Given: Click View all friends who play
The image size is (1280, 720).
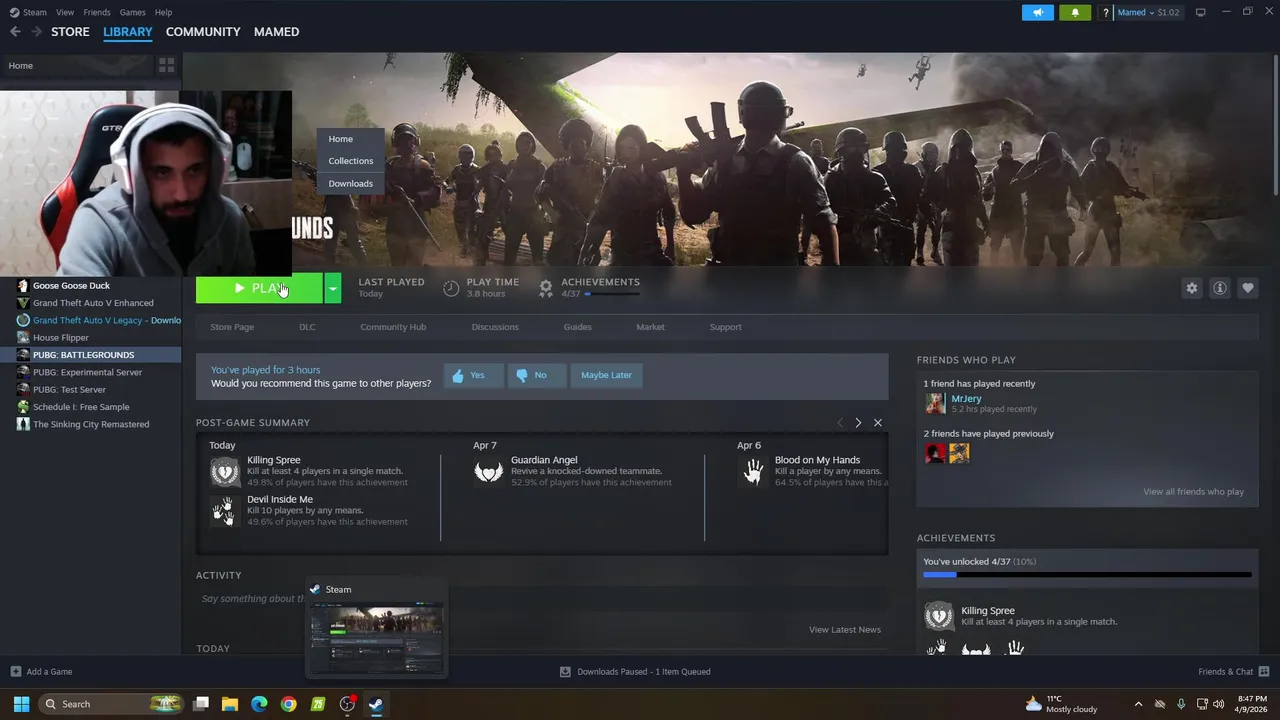Looking at the screenshot, I should point(1193,492).
